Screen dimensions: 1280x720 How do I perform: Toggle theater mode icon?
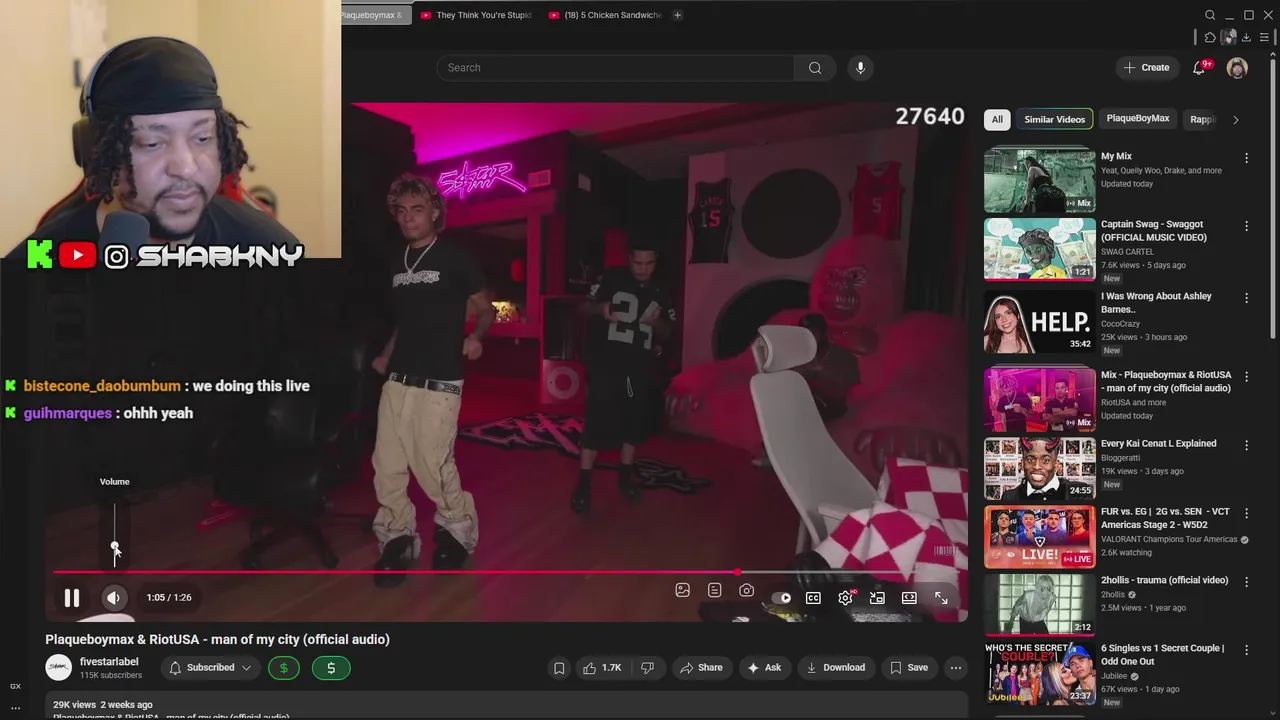909,598
